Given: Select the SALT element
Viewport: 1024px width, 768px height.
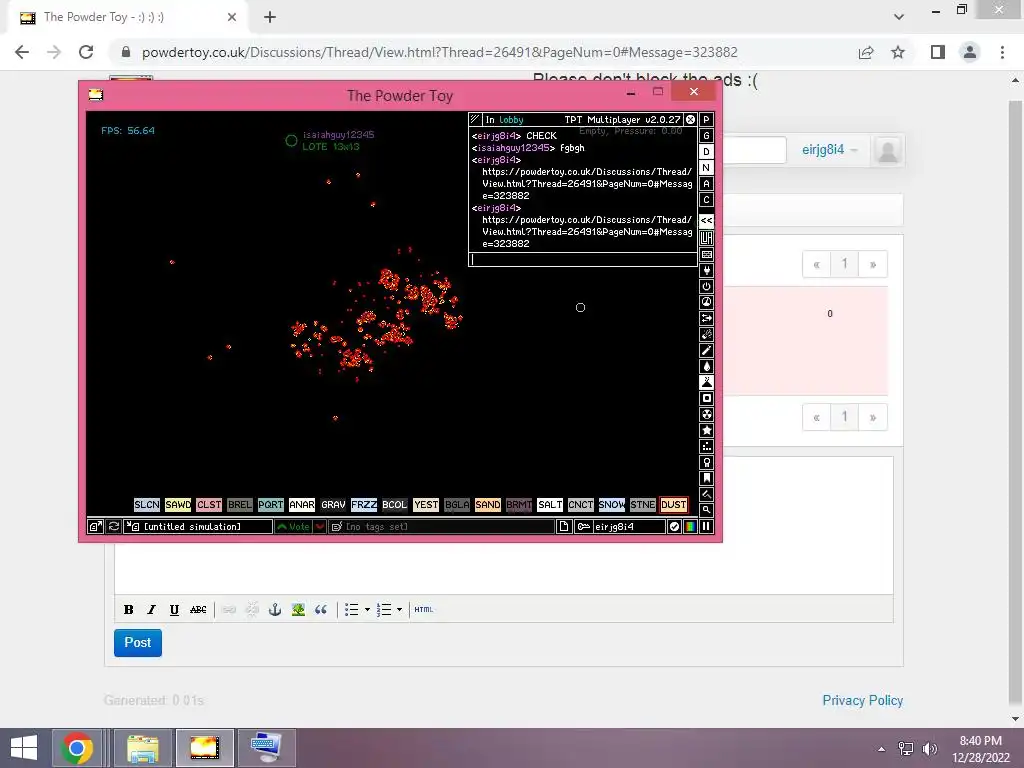Looking at the screenshot, I should [x=549, y=505].
